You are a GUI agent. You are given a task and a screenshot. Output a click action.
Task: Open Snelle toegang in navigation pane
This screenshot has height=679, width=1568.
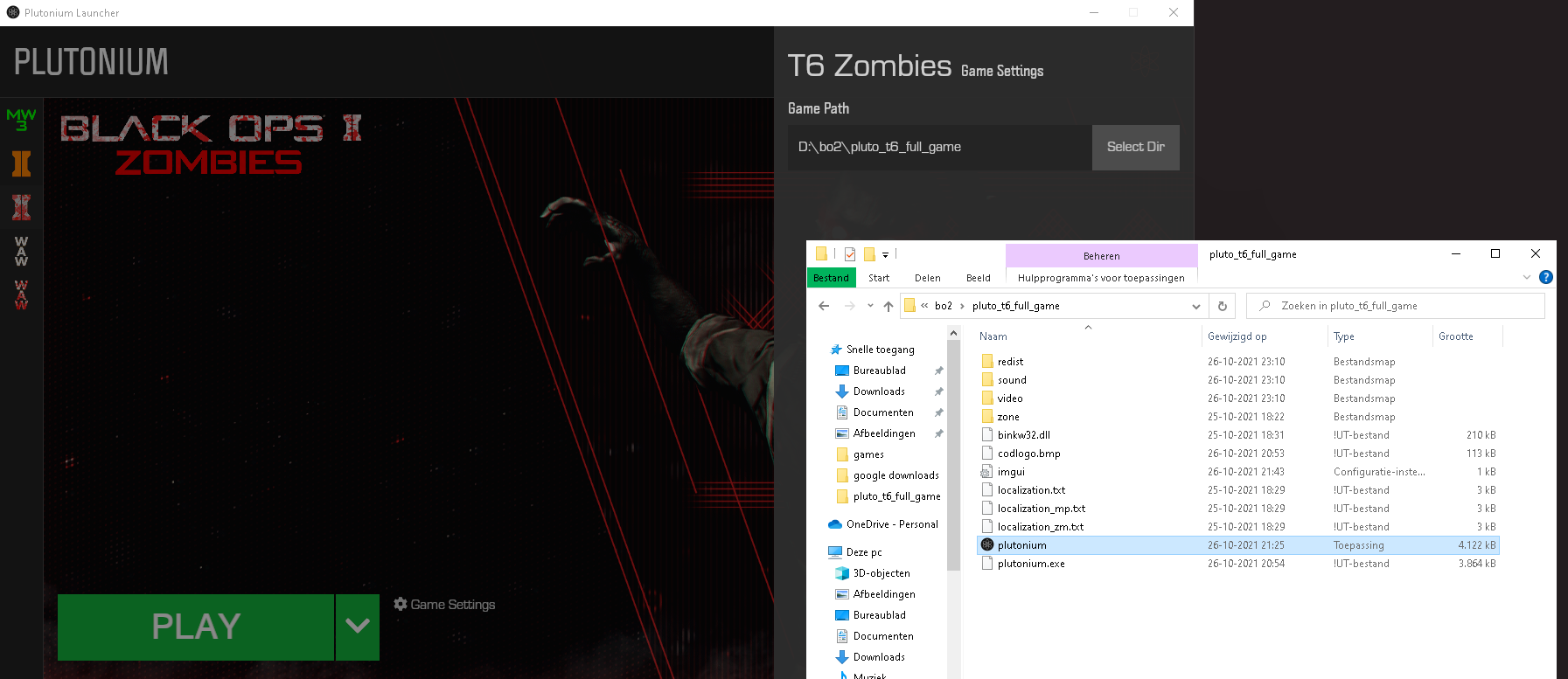click(x=880, y=350)
